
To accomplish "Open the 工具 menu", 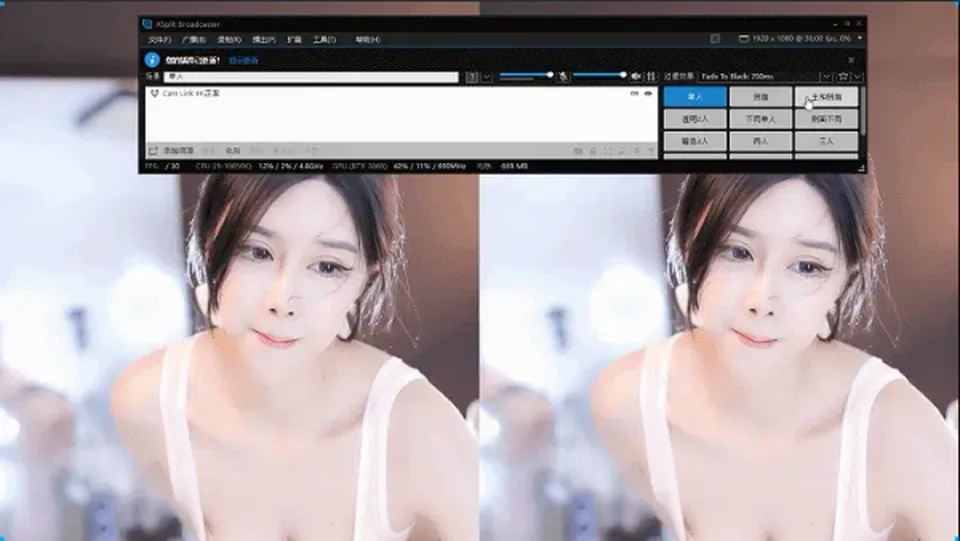I will coord(324,39).
